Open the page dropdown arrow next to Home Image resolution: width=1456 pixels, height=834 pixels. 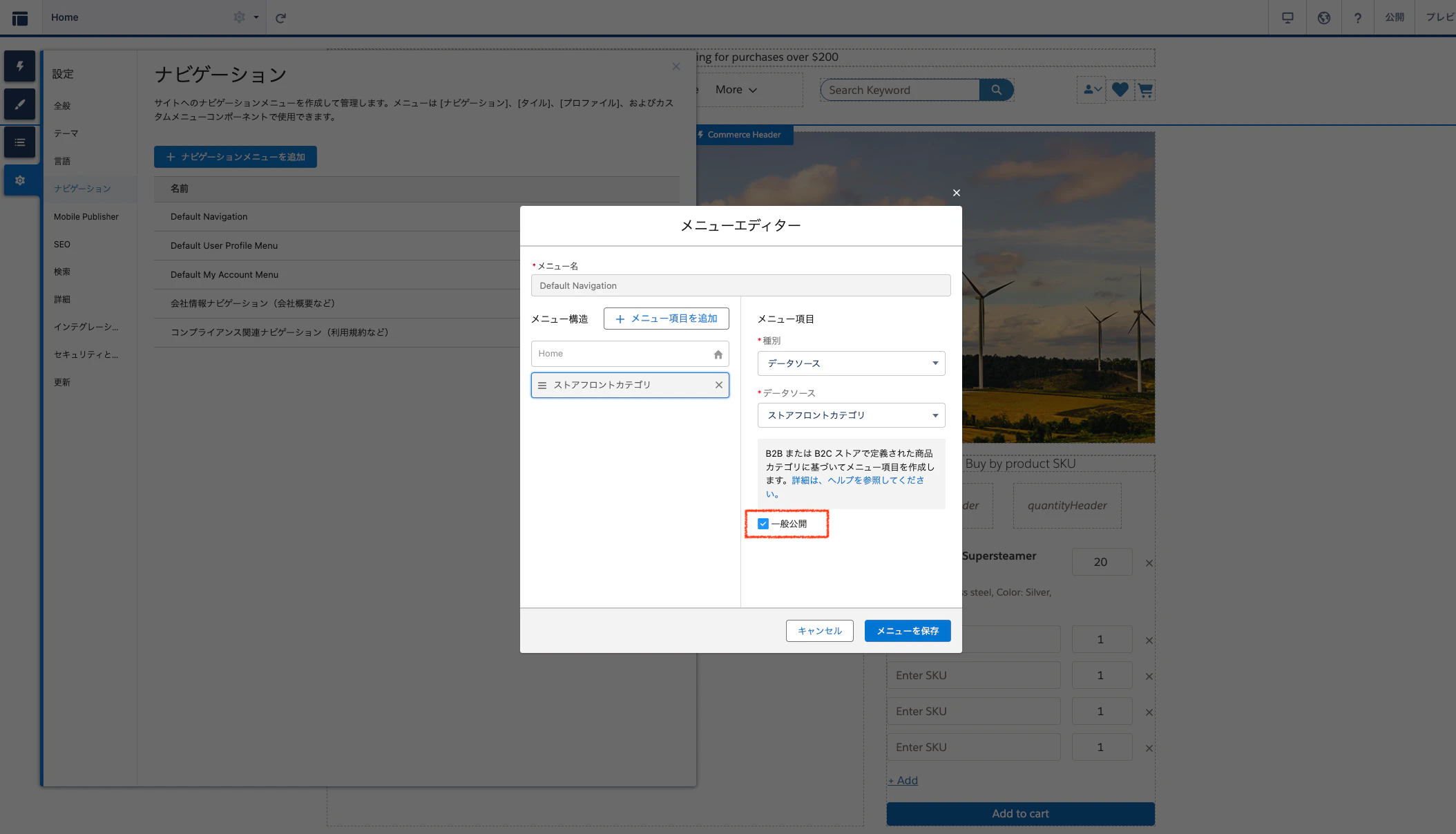256,17
